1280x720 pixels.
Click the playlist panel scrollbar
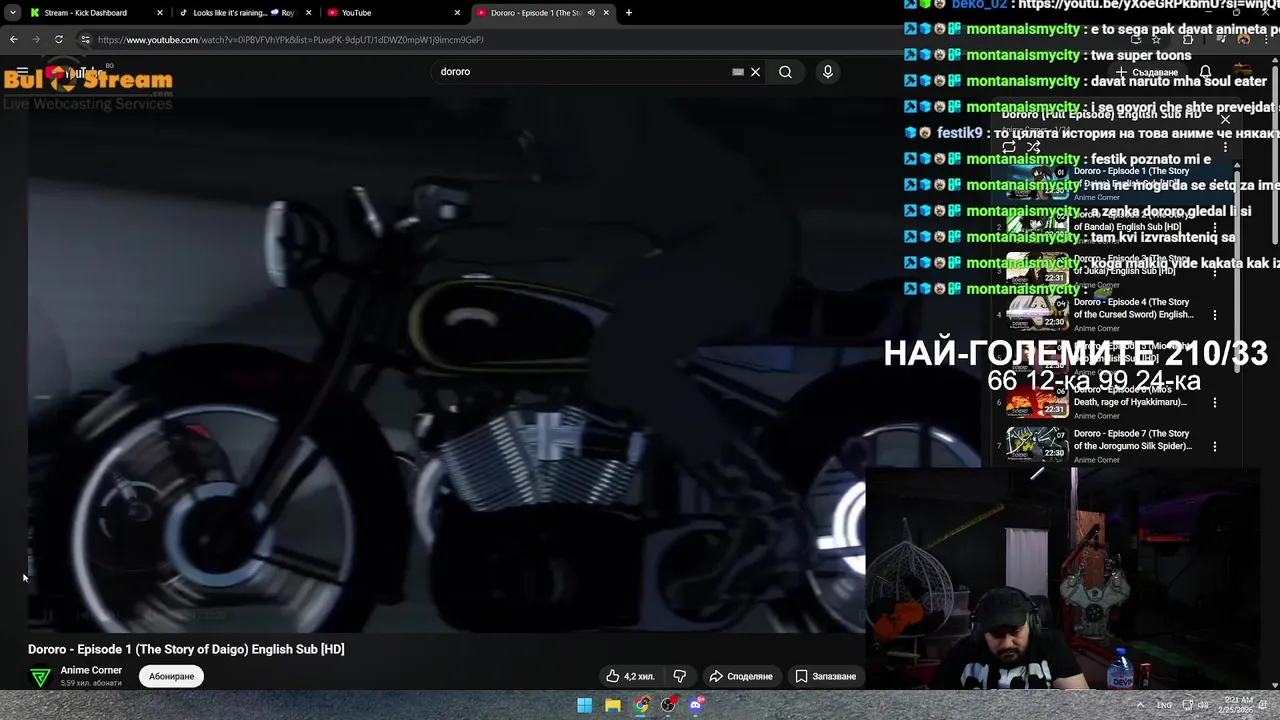pos(1238,270)
